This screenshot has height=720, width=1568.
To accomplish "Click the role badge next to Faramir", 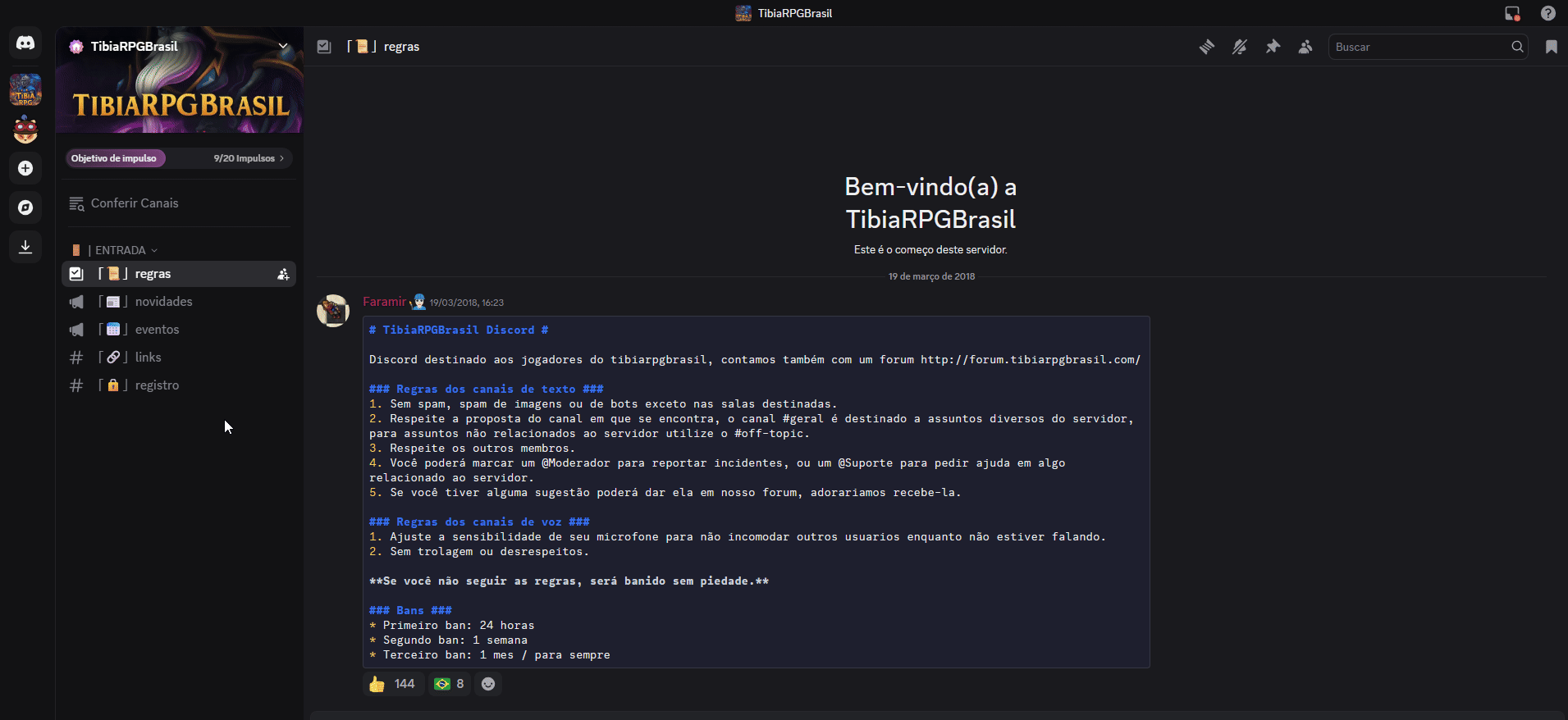I will pyautogui.click(x=418, y=302).
